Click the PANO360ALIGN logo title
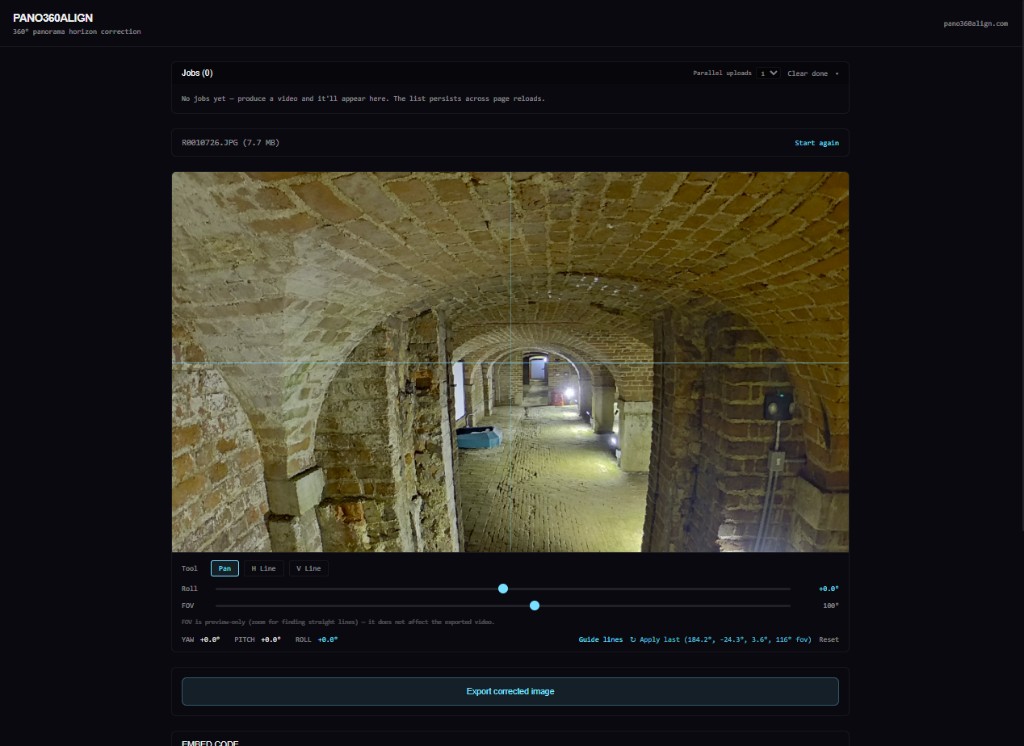 53,18
